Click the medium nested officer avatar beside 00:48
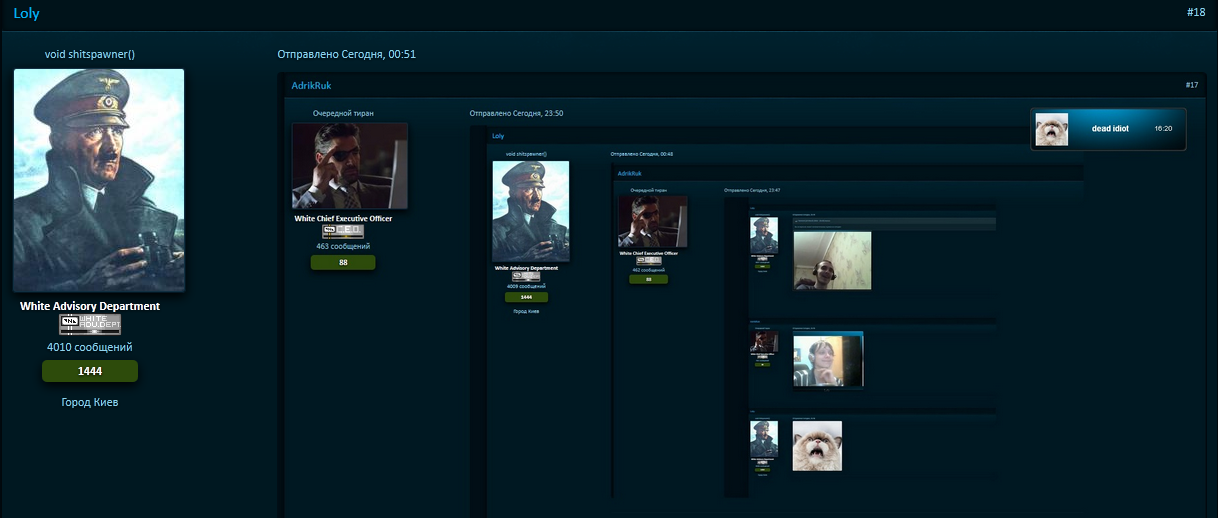This screenshot has width=1218, height=518. coord(531,211)
